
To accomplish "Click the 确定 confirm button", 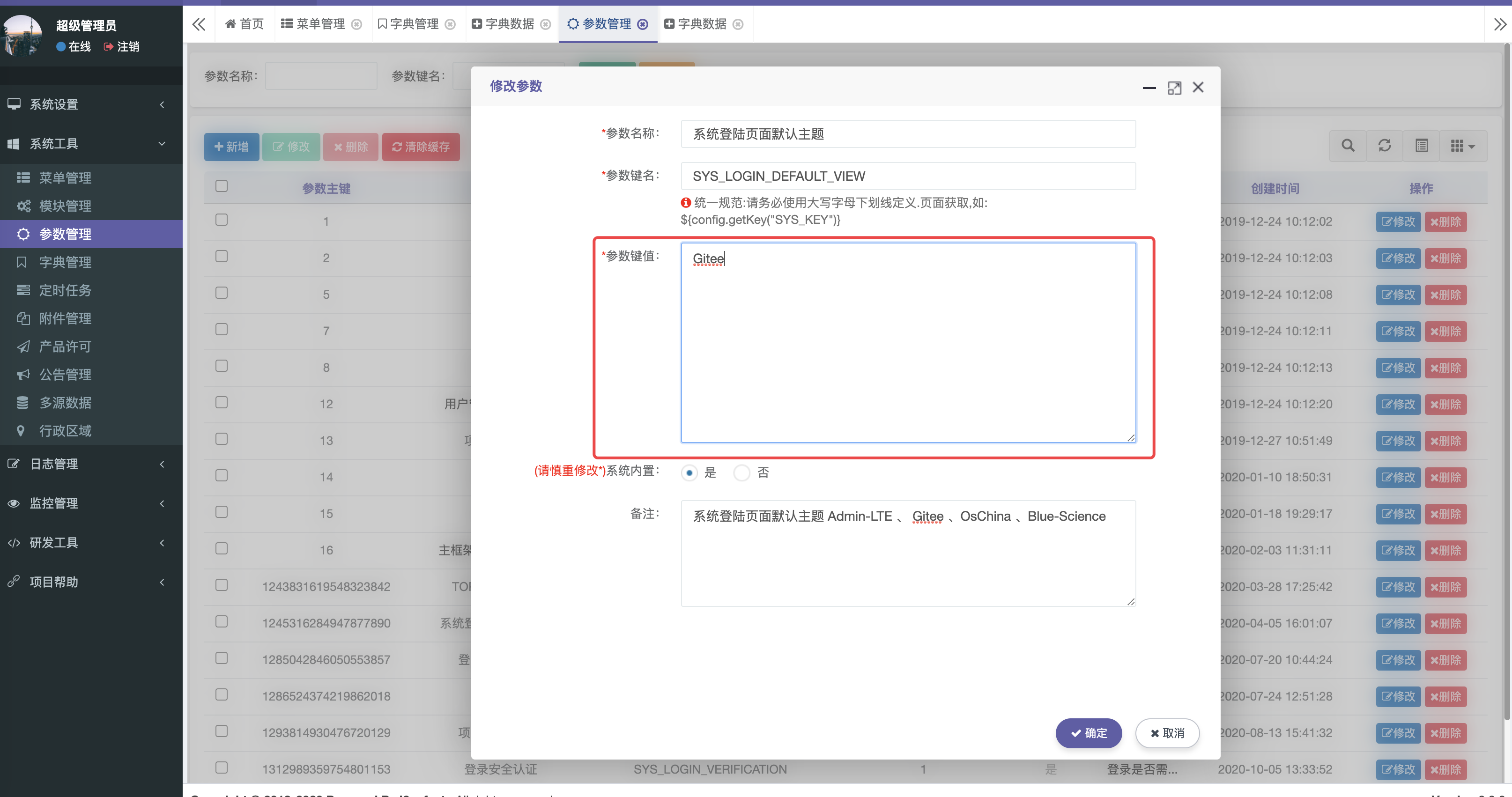I will pyautogui.click(x=1088, y=733).
